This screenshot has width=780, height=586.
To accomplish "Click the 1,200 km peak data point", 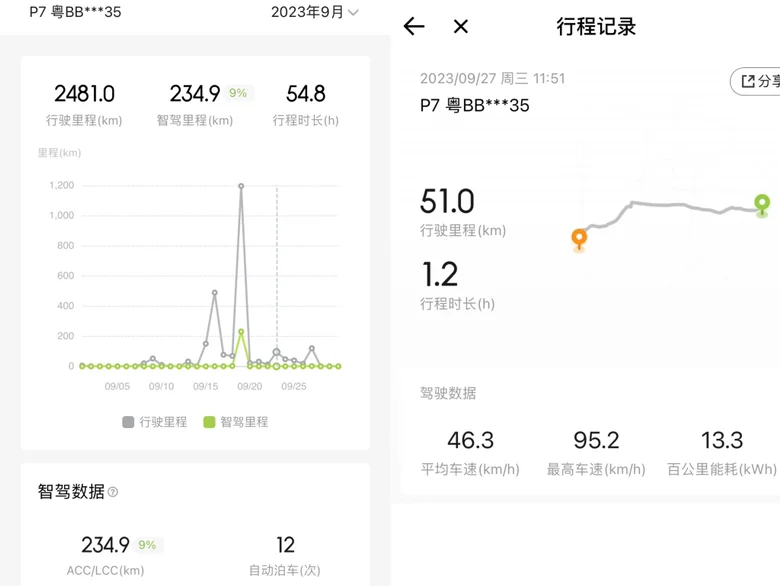I will pos(241,186).
